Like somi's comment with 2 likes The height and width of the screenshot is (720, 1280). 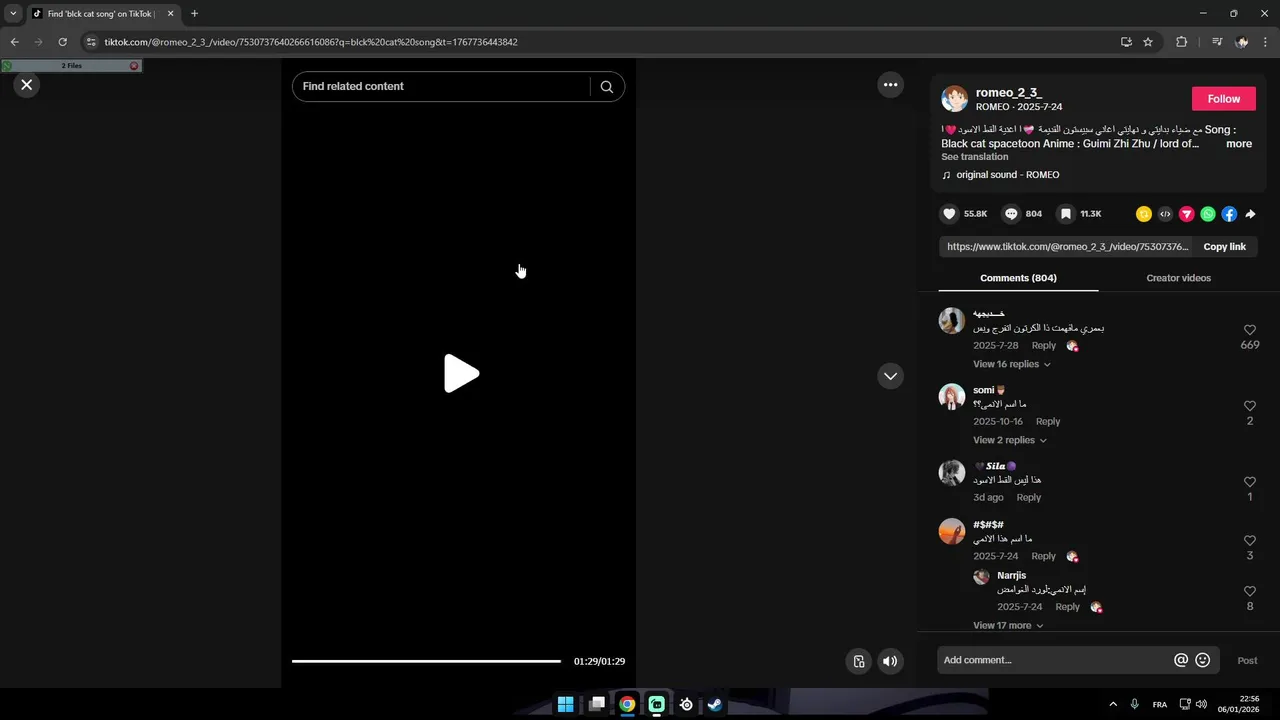(1250, 406)
